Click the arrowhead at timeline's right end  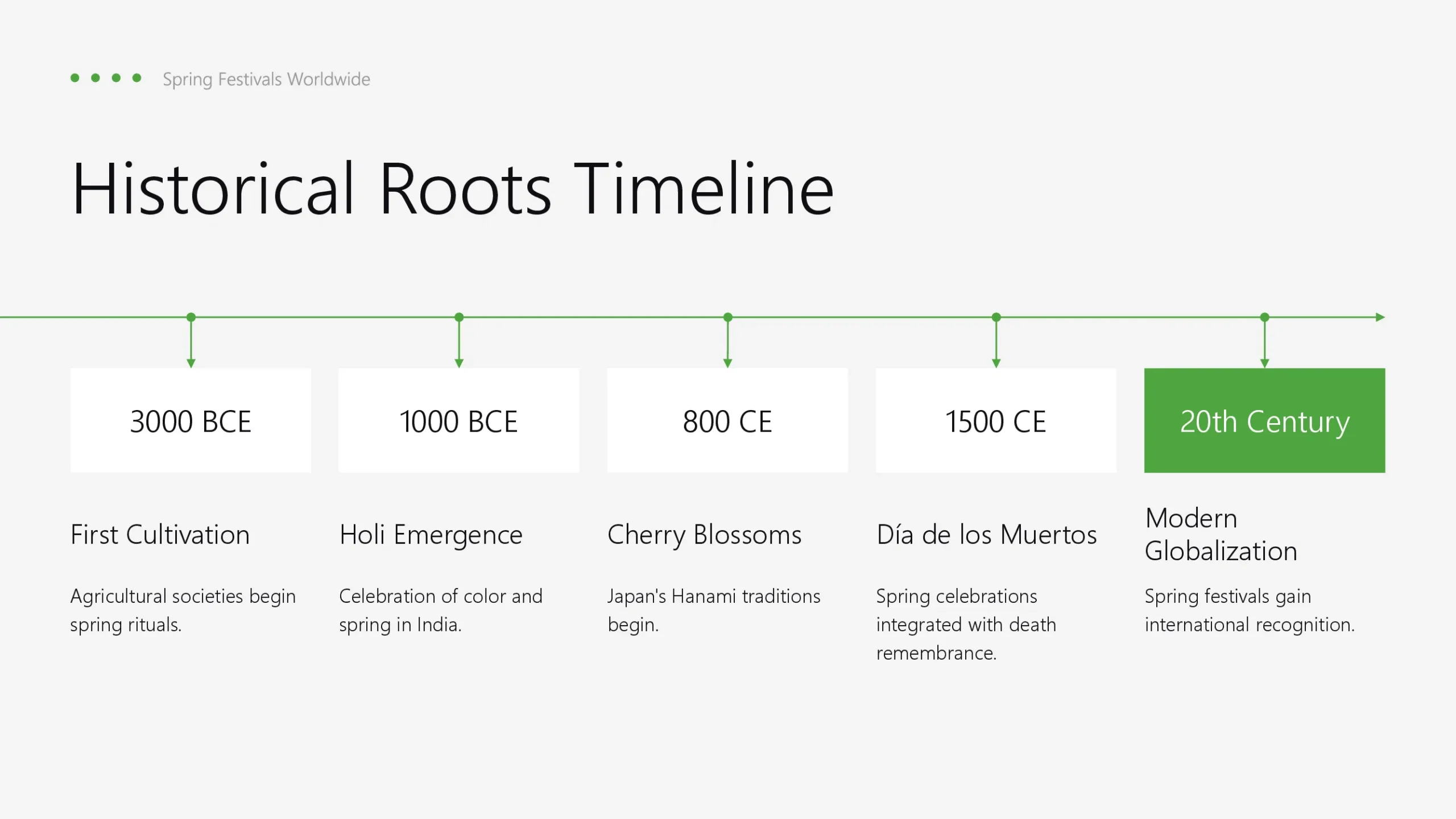coord(1380,317)
